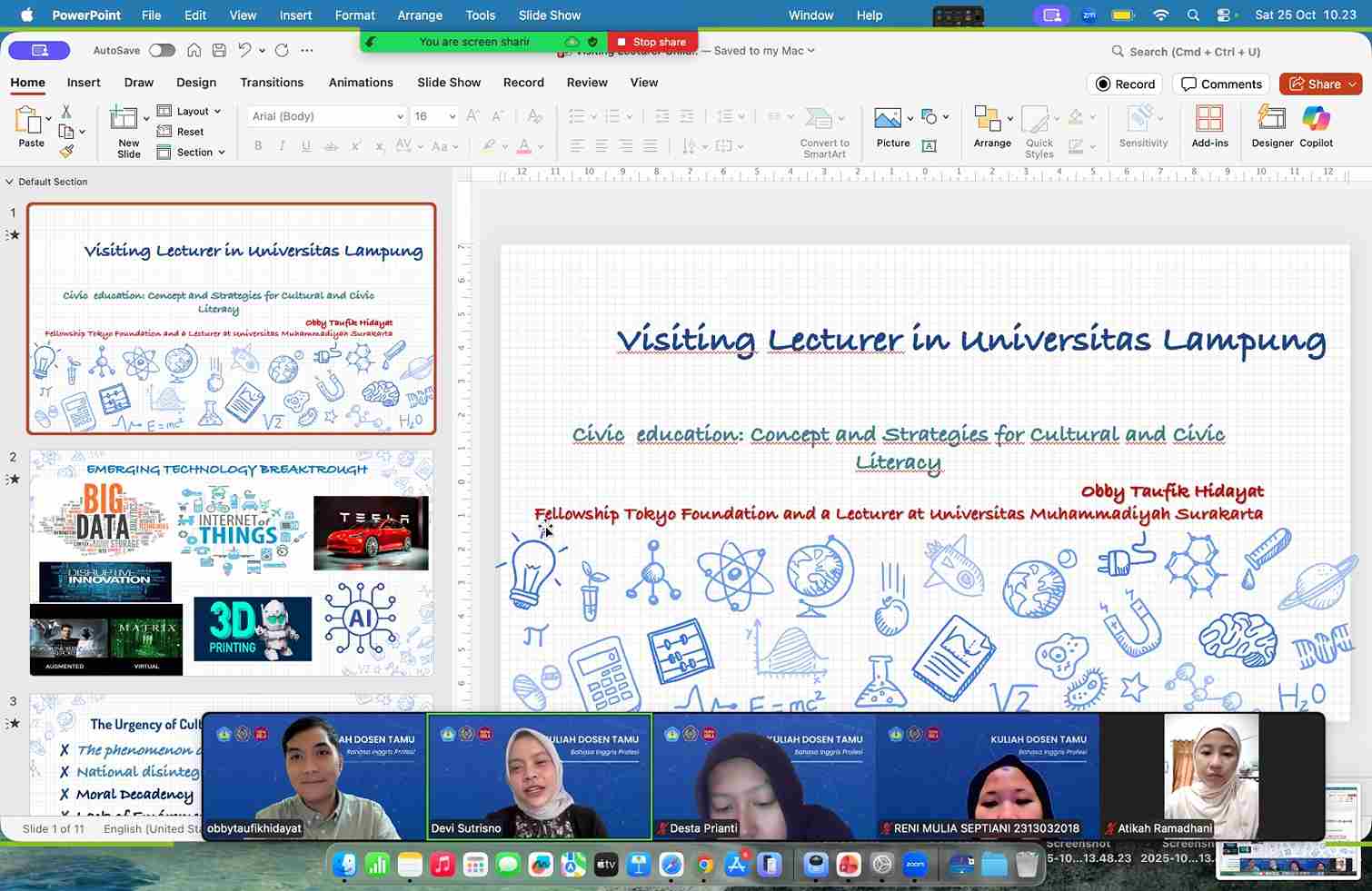Switch to the Animations tab
The image size is (1372, 891).
tap(361, 83)
